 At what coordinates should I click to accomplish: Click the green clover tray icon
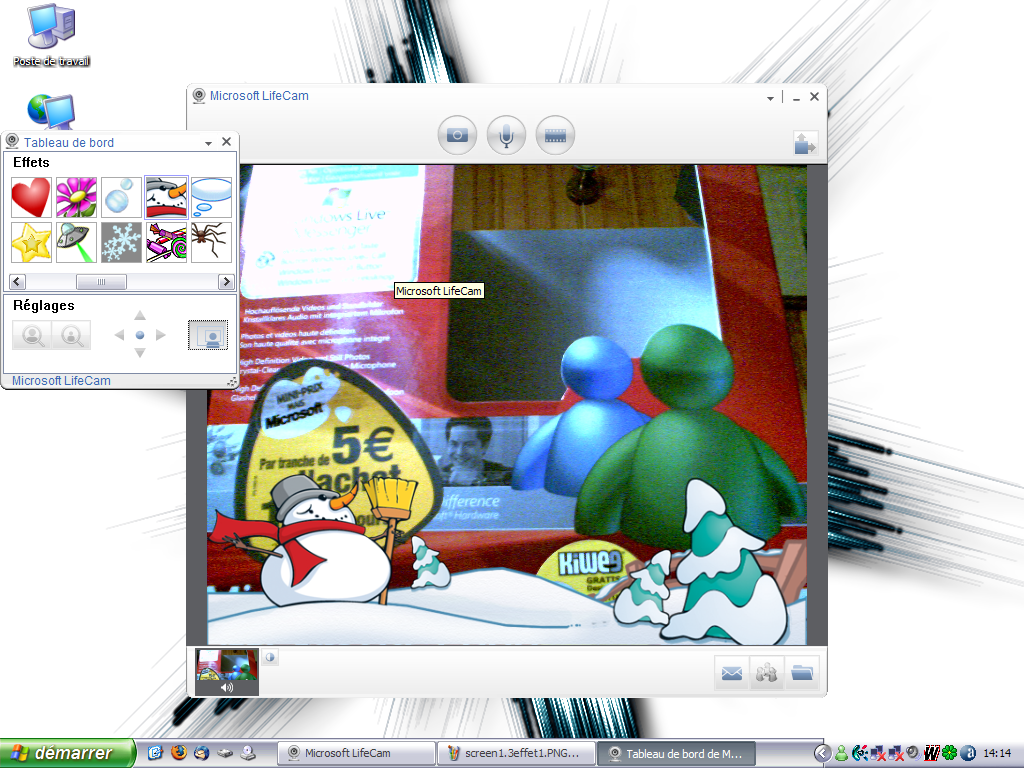[949, 754]
